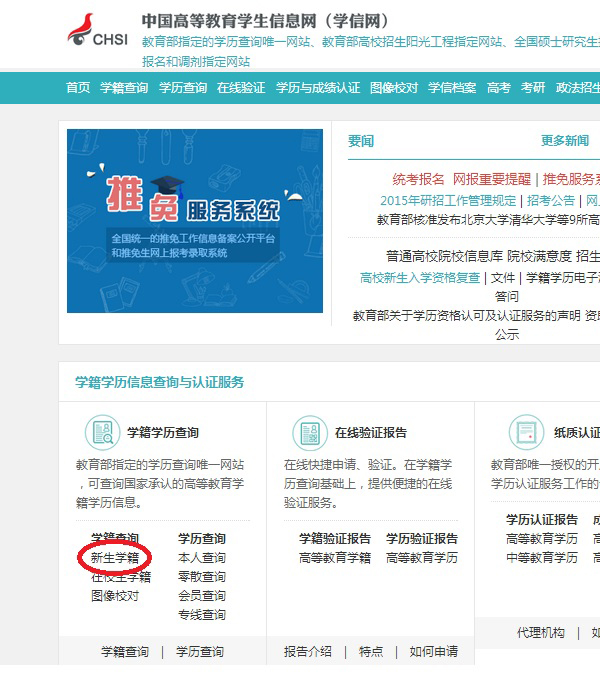Open 学信档案 from the navigation bar

452,88
